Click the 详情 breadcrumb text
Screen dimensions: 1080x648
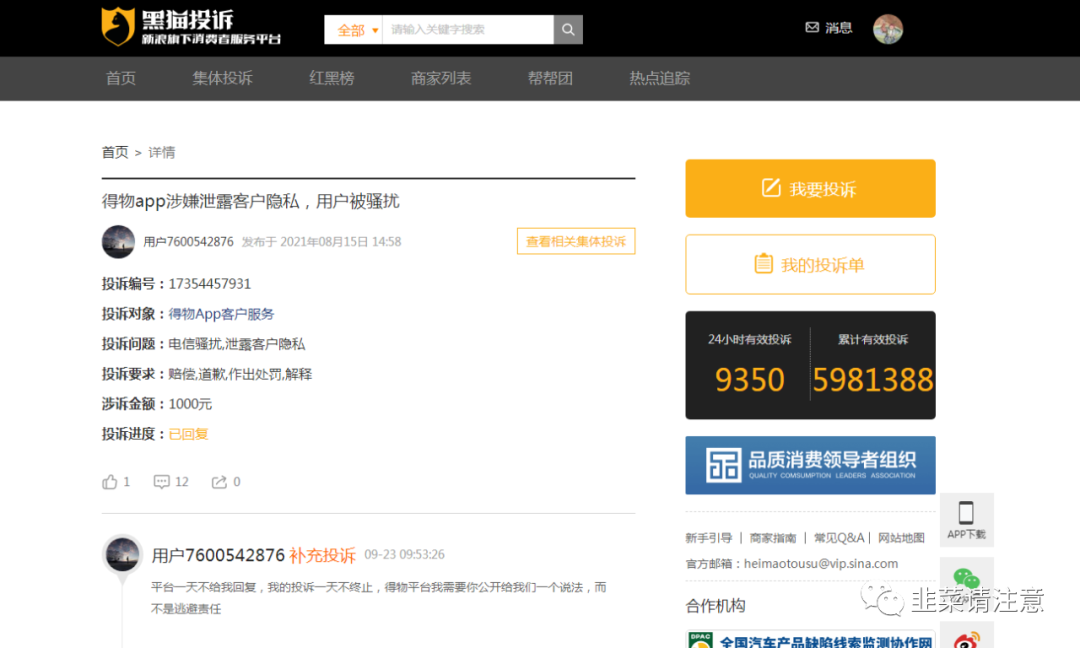pyautogui.click(x=162, y=152)
